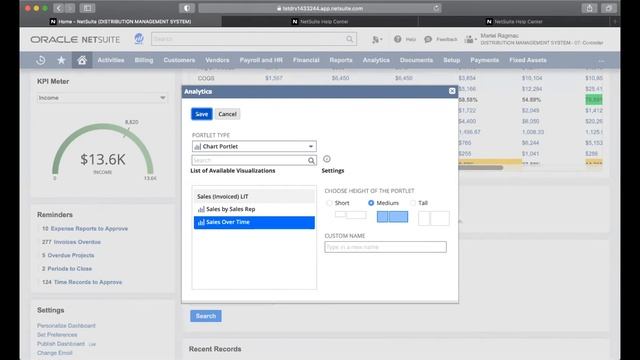Open the Vendors menu
640x360 pixels.
(217, 60)
